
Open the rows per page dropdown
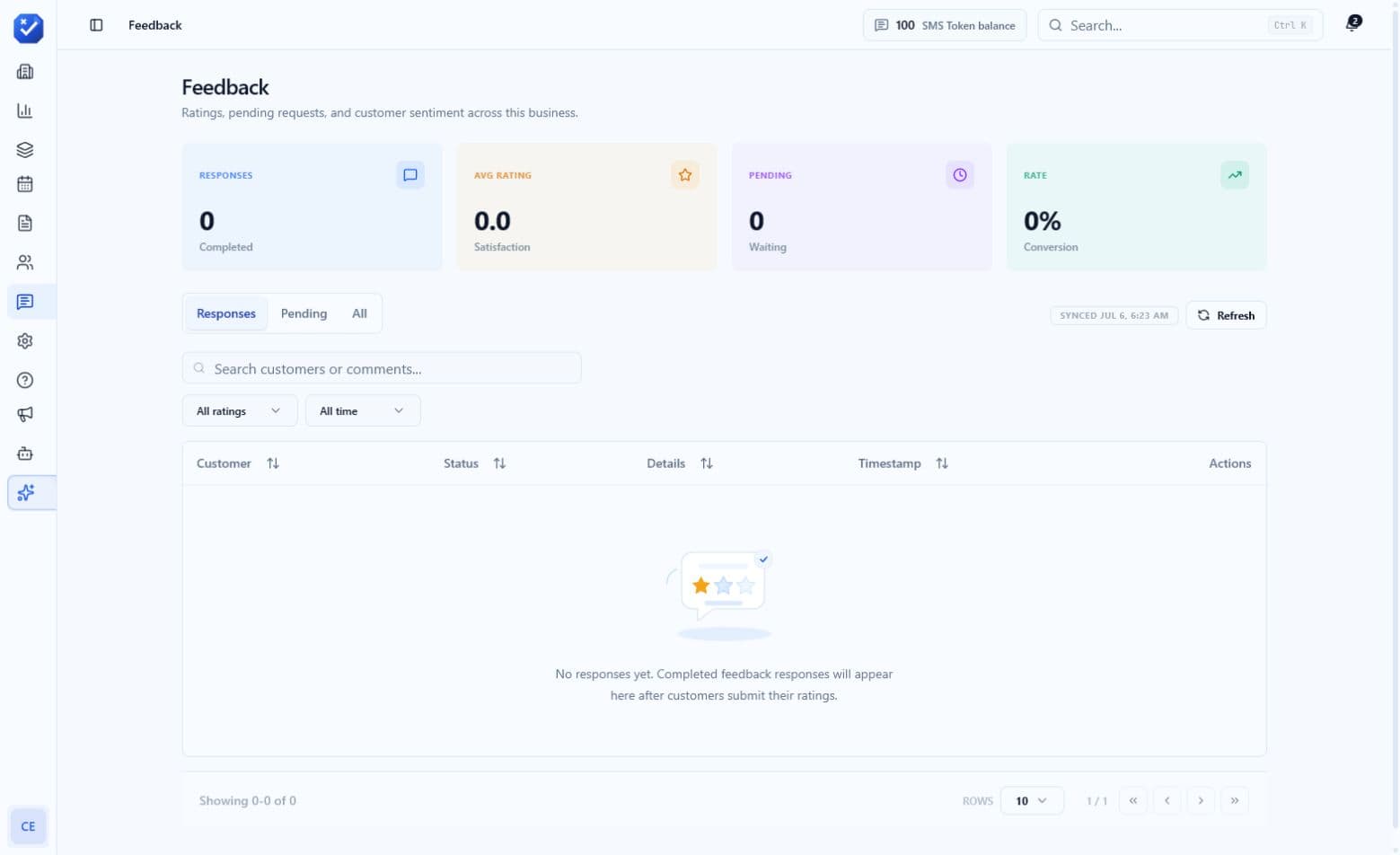1032,800
